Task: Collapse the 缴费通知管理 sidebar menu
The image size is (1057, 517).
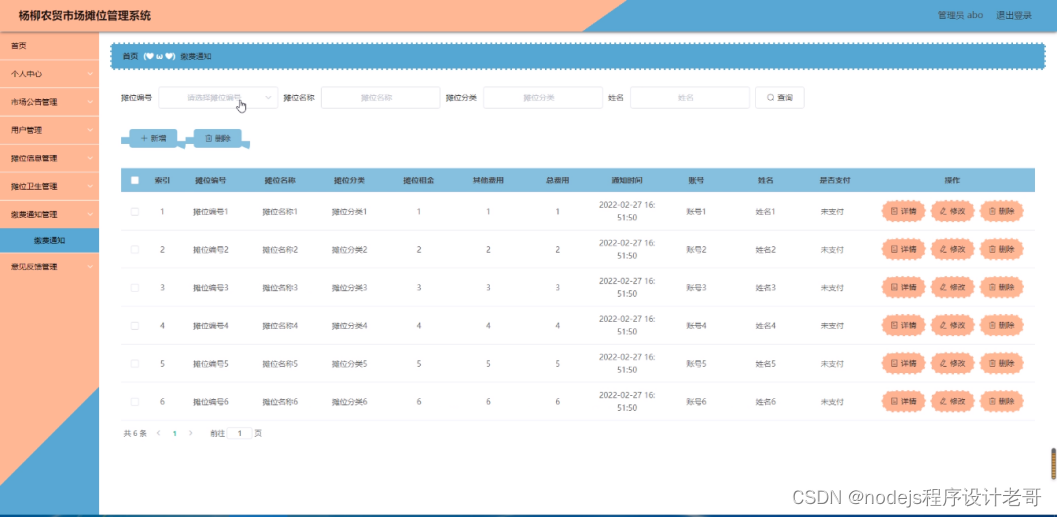Action: point(49,214)
